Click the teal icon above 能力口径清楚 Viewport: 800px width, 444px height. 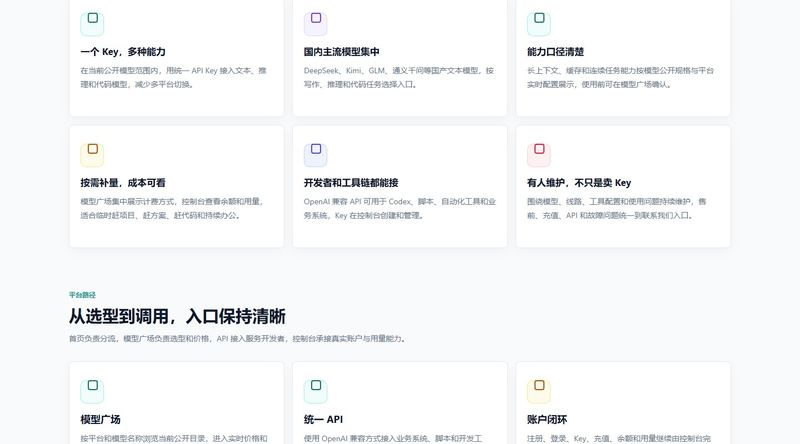[539, 23]
